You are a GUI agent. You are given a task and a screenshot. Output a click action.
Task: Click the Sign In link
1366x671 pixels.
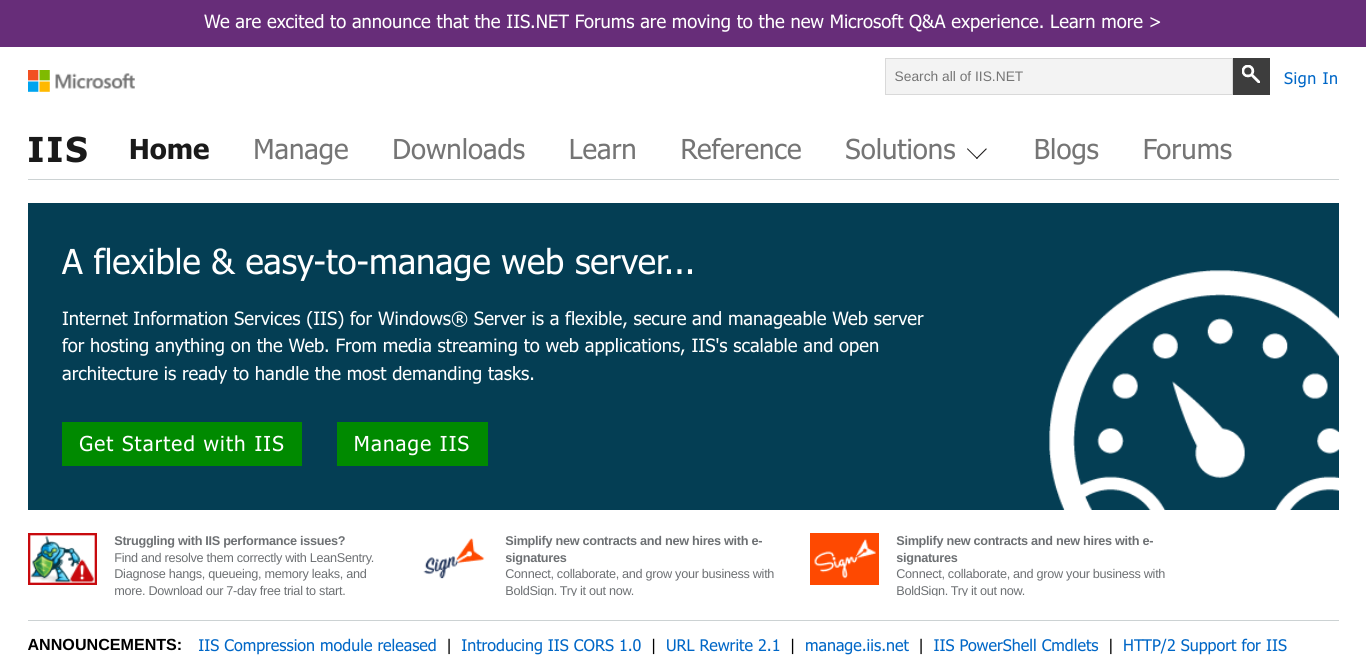(1310, 78)
